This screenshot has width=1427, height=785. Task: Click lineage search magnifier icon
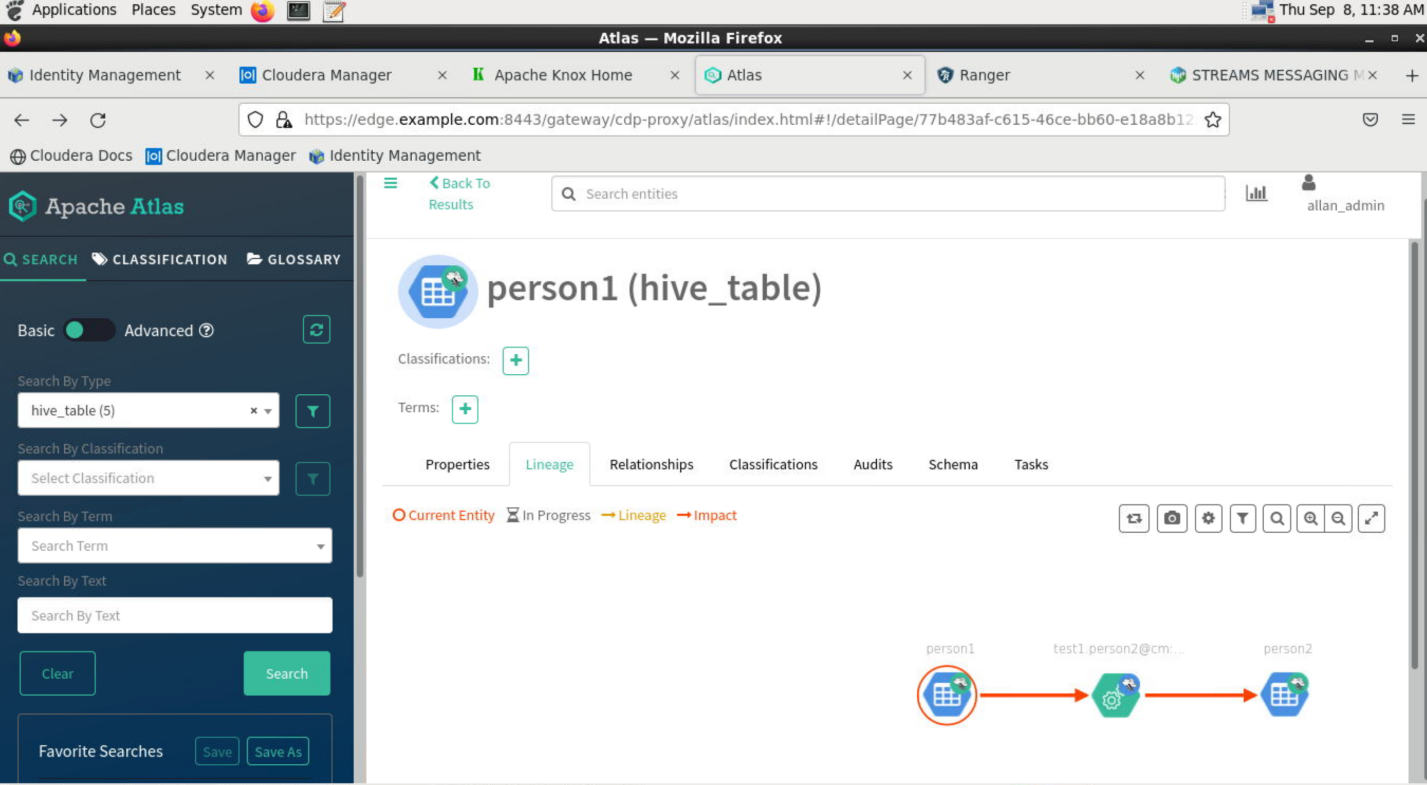[x=1277, y=518]
